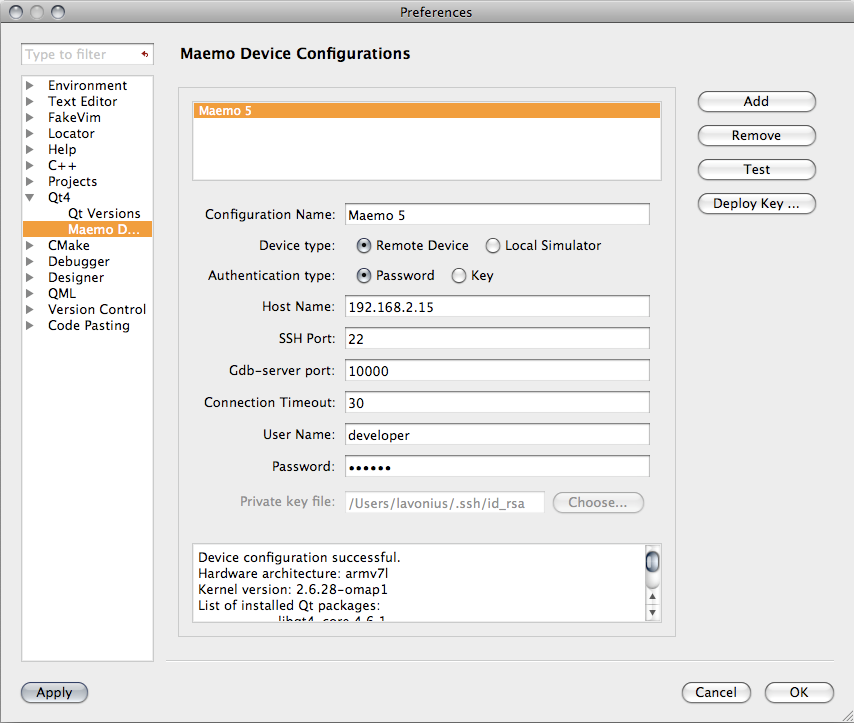Remove the selected device configuration

point(756,135)
